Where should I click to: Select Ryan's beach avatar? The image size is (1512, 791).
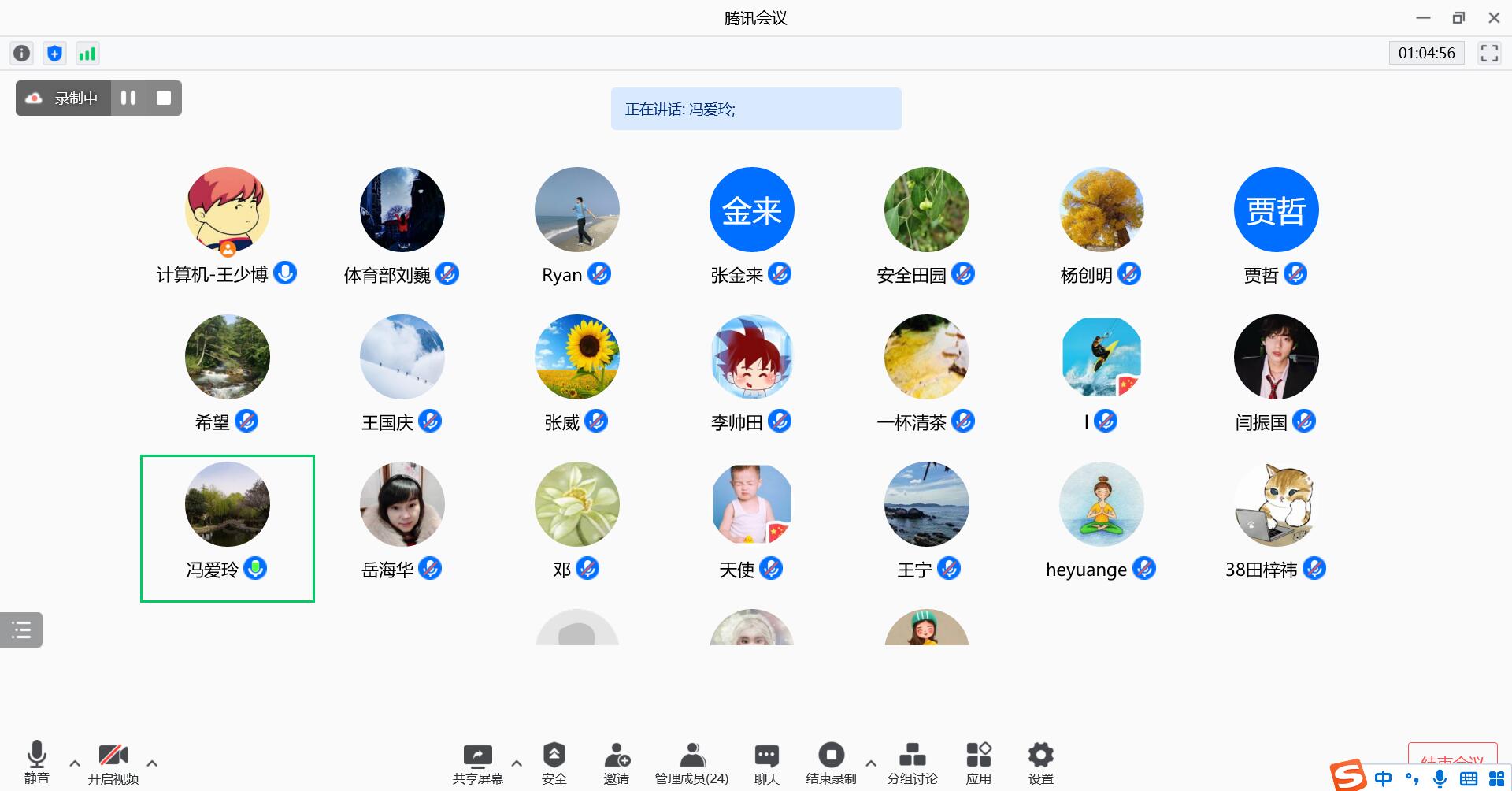[x=577, y=210]
